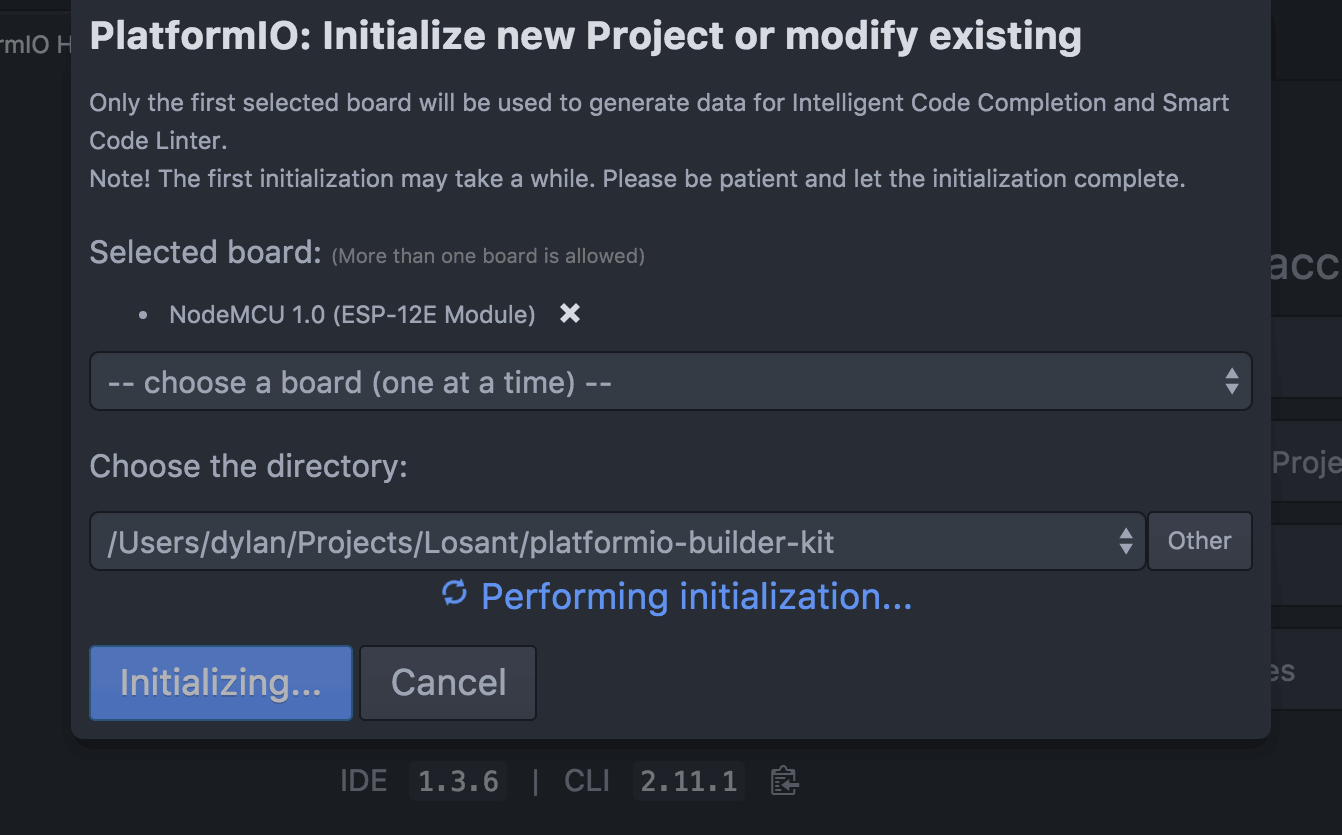
Task: Click the up/down arrows icon on the board selector
Action: click(x=1230, y=381)
